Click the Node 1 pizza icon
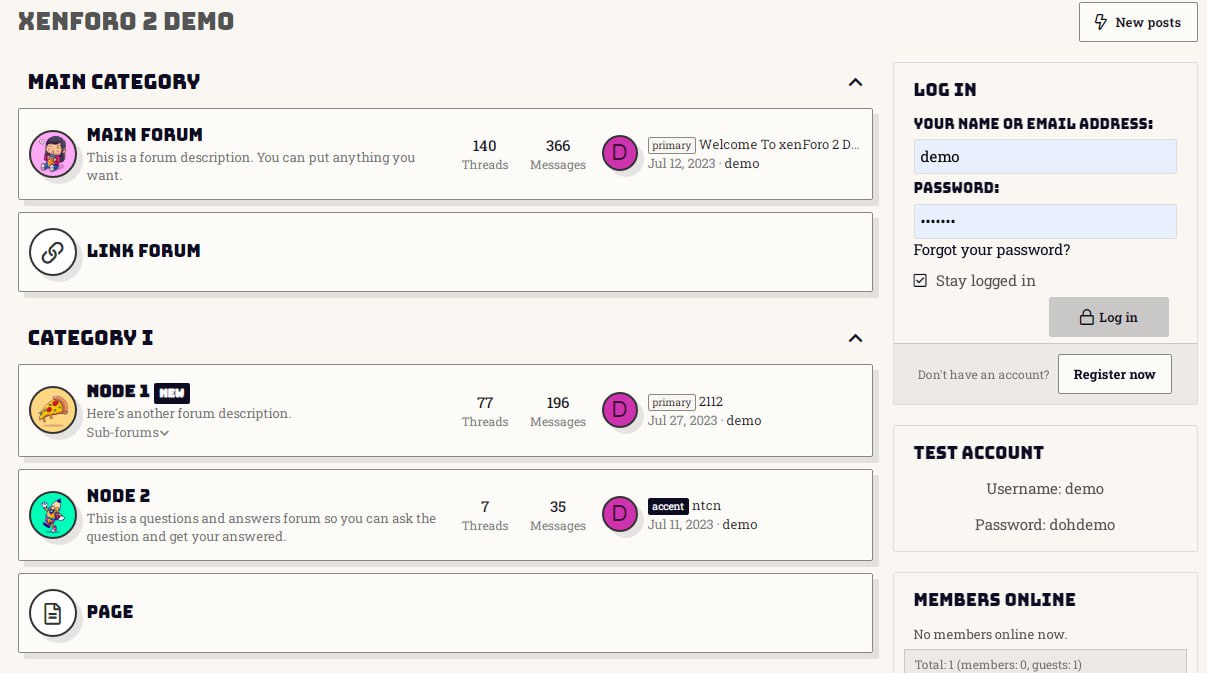1207x673 pixels. click(53, 410)
